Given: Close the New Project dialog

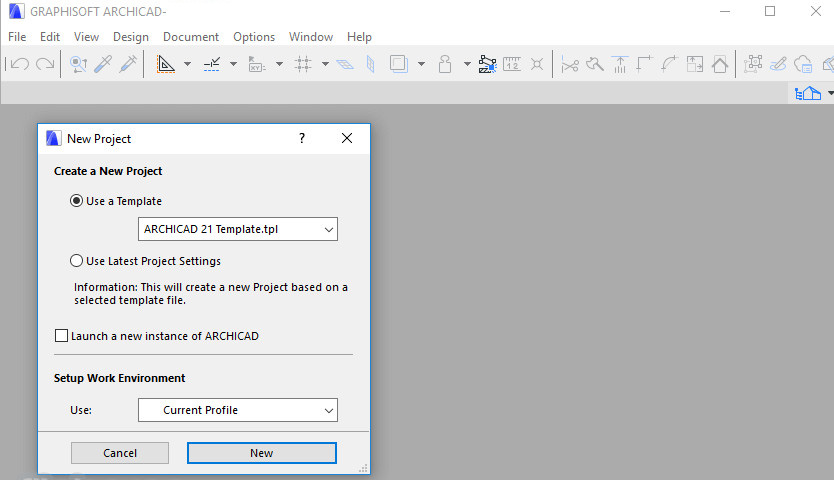Looking at the screenshot, I should [x=347, y=138].
